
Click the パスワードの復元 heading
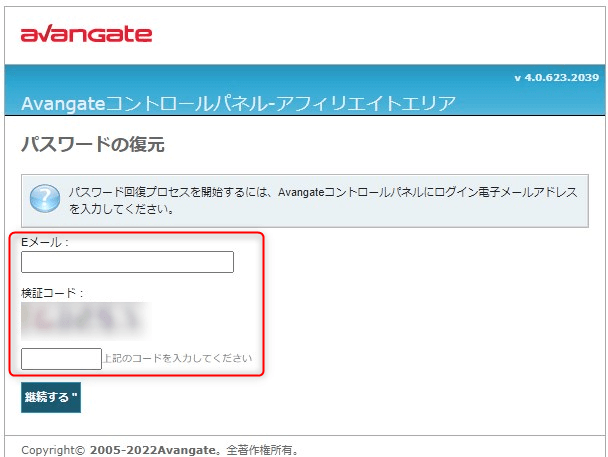[x=93, y=144]
